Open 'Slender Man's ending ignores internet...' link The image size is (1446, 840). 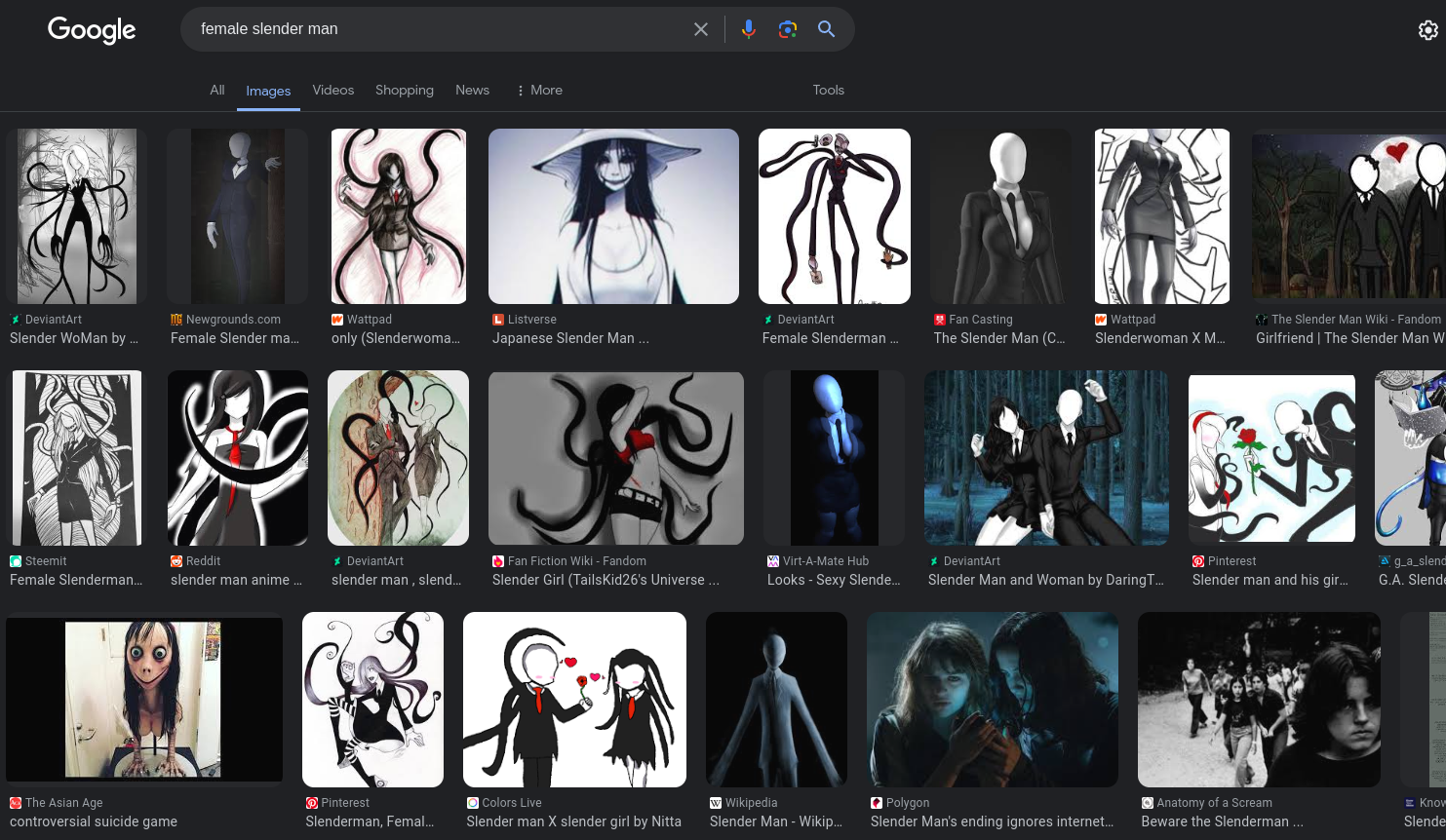pyautogui.click(x=993, y=821)
